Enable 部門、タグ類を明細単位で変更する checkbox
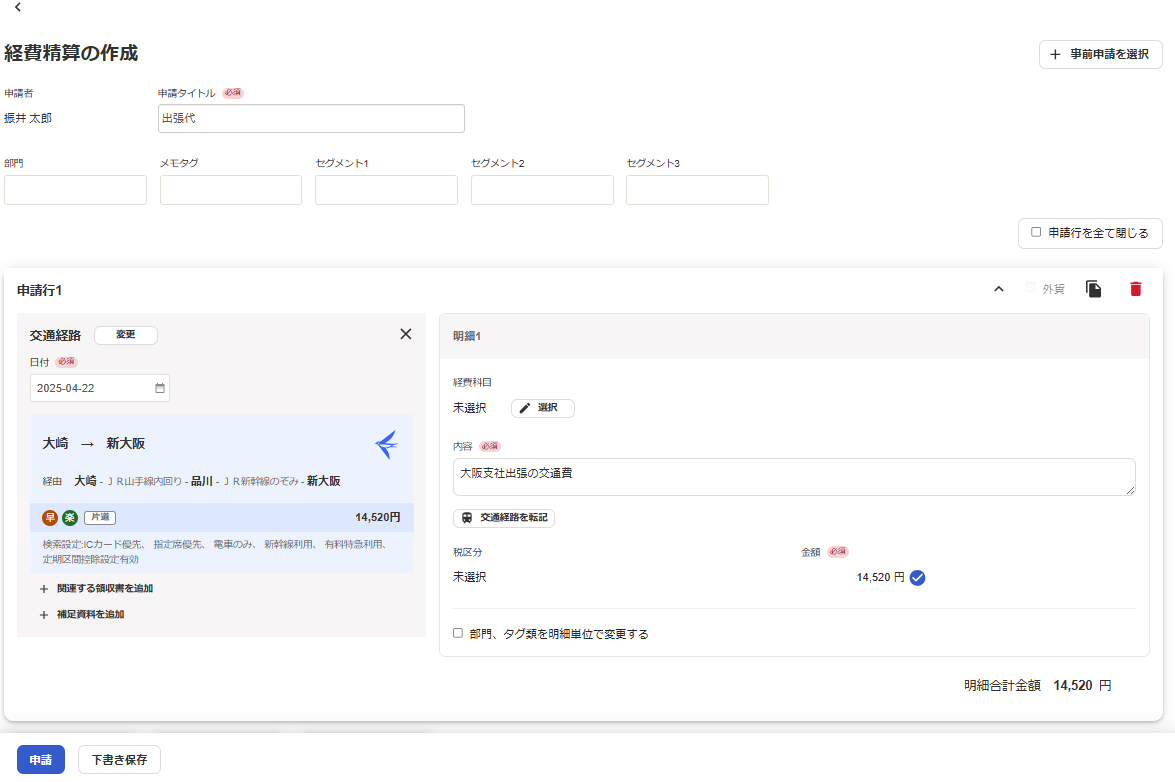1175x782 pixels. point(458,633)
